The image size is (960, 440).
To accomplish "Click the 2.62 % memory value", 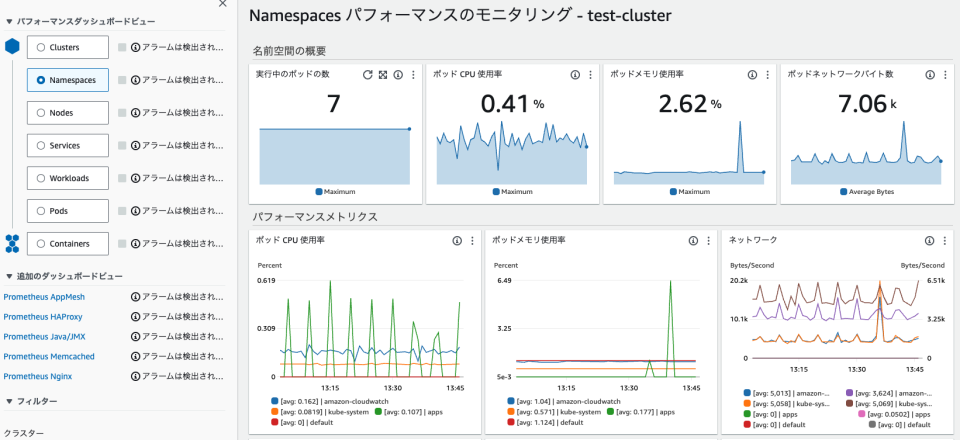I will click(x=690, y=104).
